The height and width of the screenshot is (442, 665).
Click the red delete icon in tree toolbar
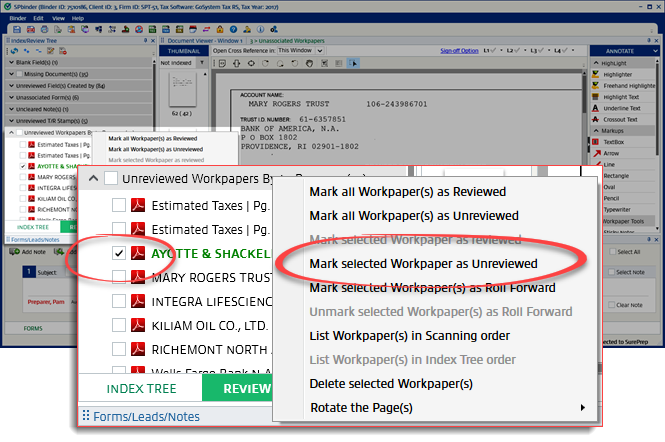pyautogui.click(x=63, y=51)
